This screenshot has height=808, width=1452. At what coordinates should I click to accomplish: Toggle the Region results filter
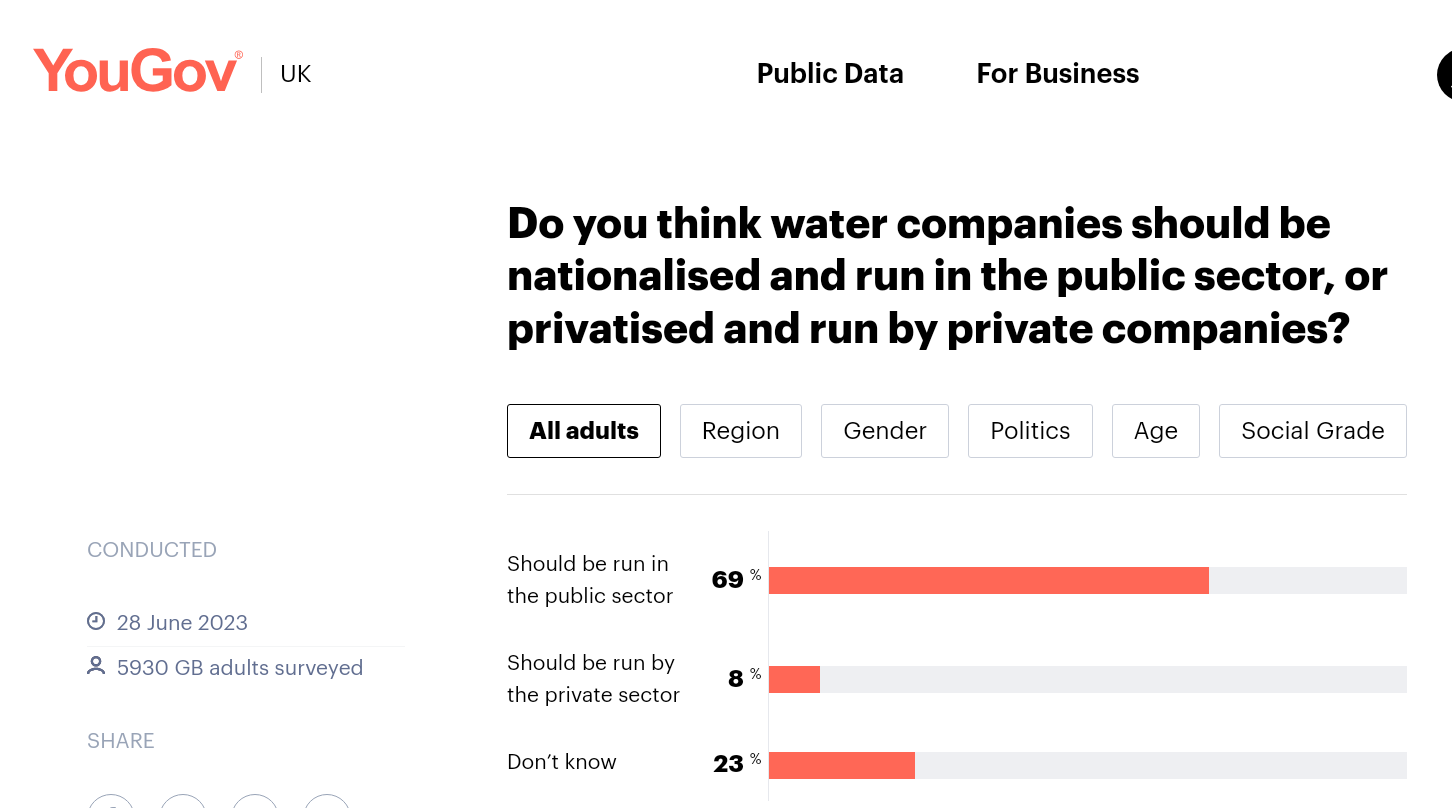point(740,430)
